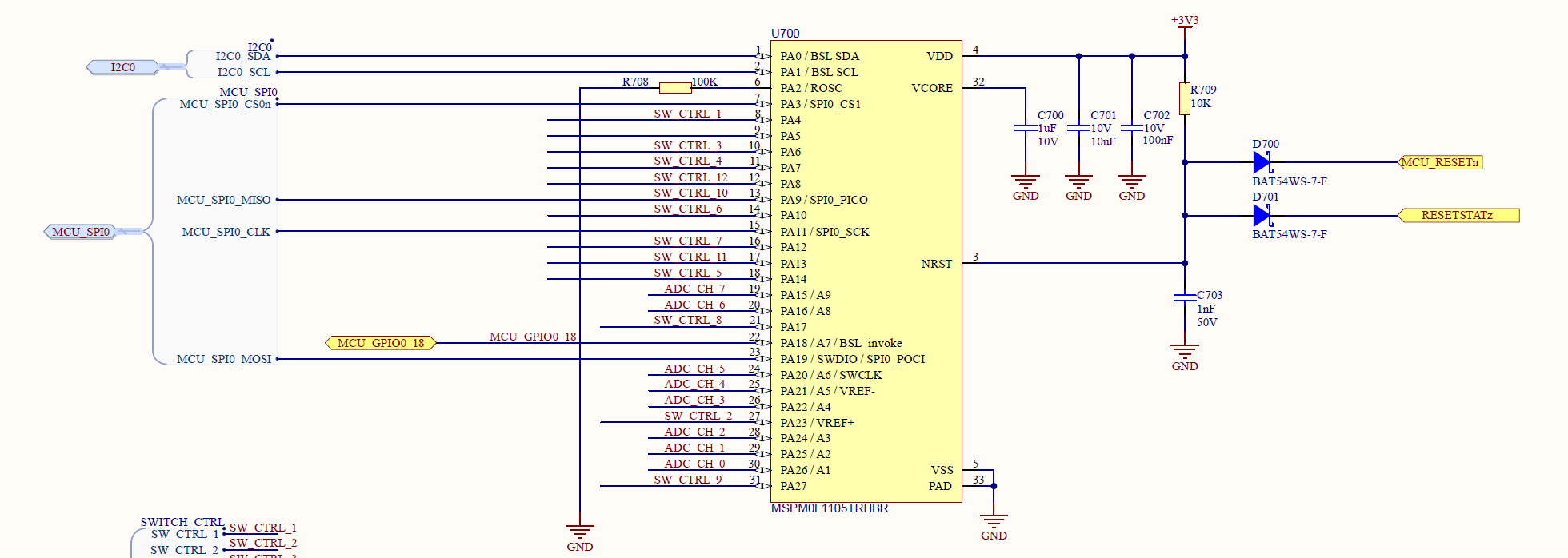Click pin name PA2 / ROSC
Screen dimensions: 1568x558
click(811, 88)
